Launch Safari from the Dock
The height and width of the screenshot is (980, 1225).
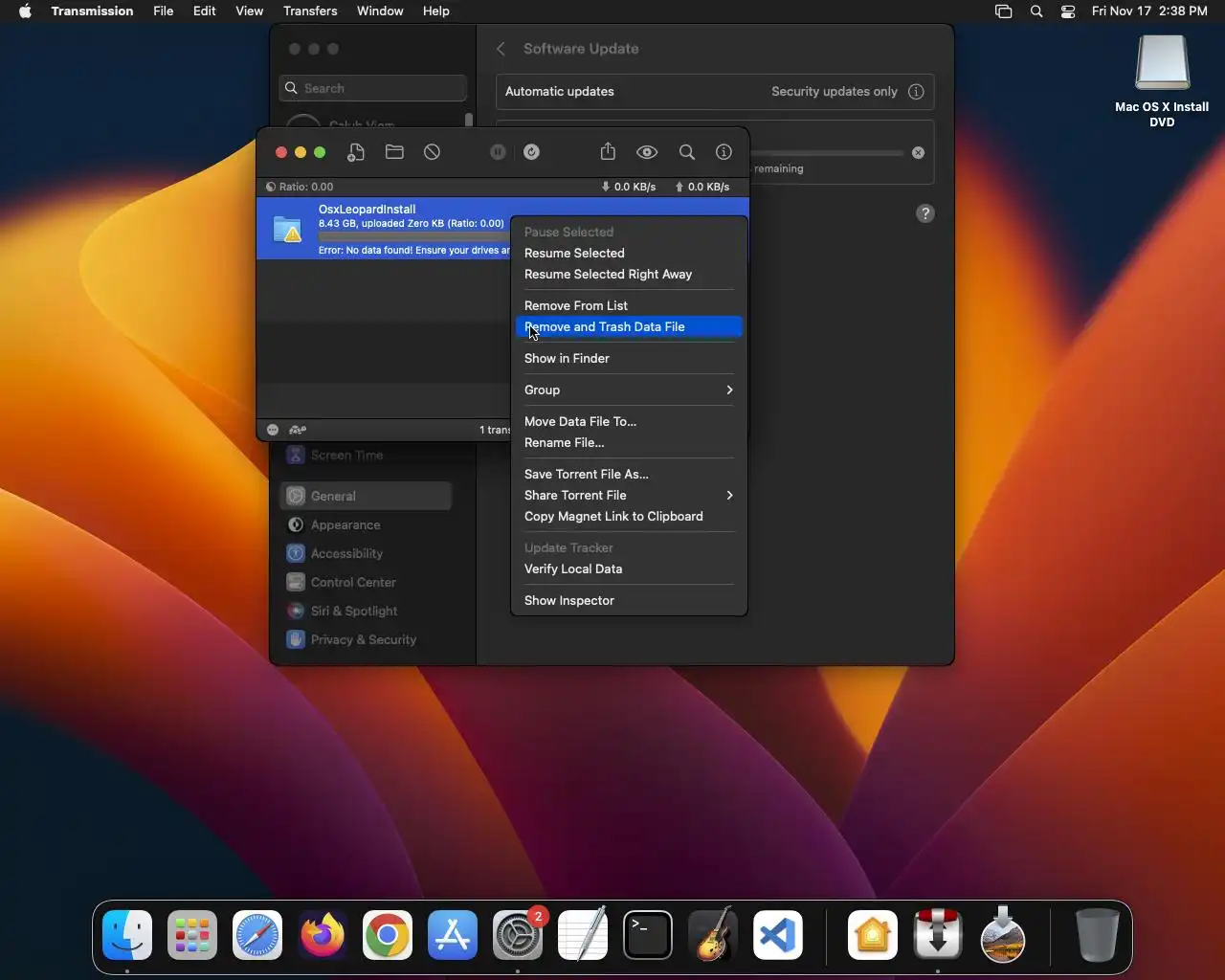tap(257, 935)
